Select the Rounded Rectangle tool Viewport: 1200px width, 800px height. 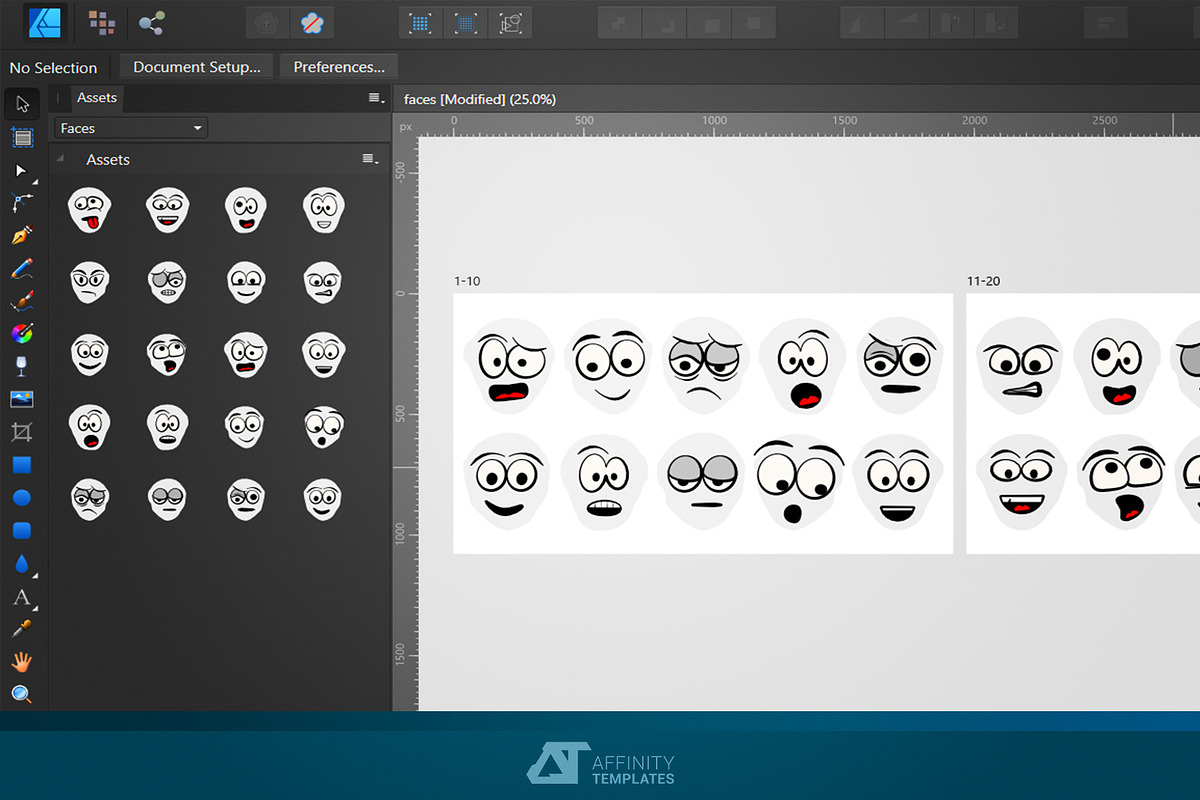coord(22,530)
